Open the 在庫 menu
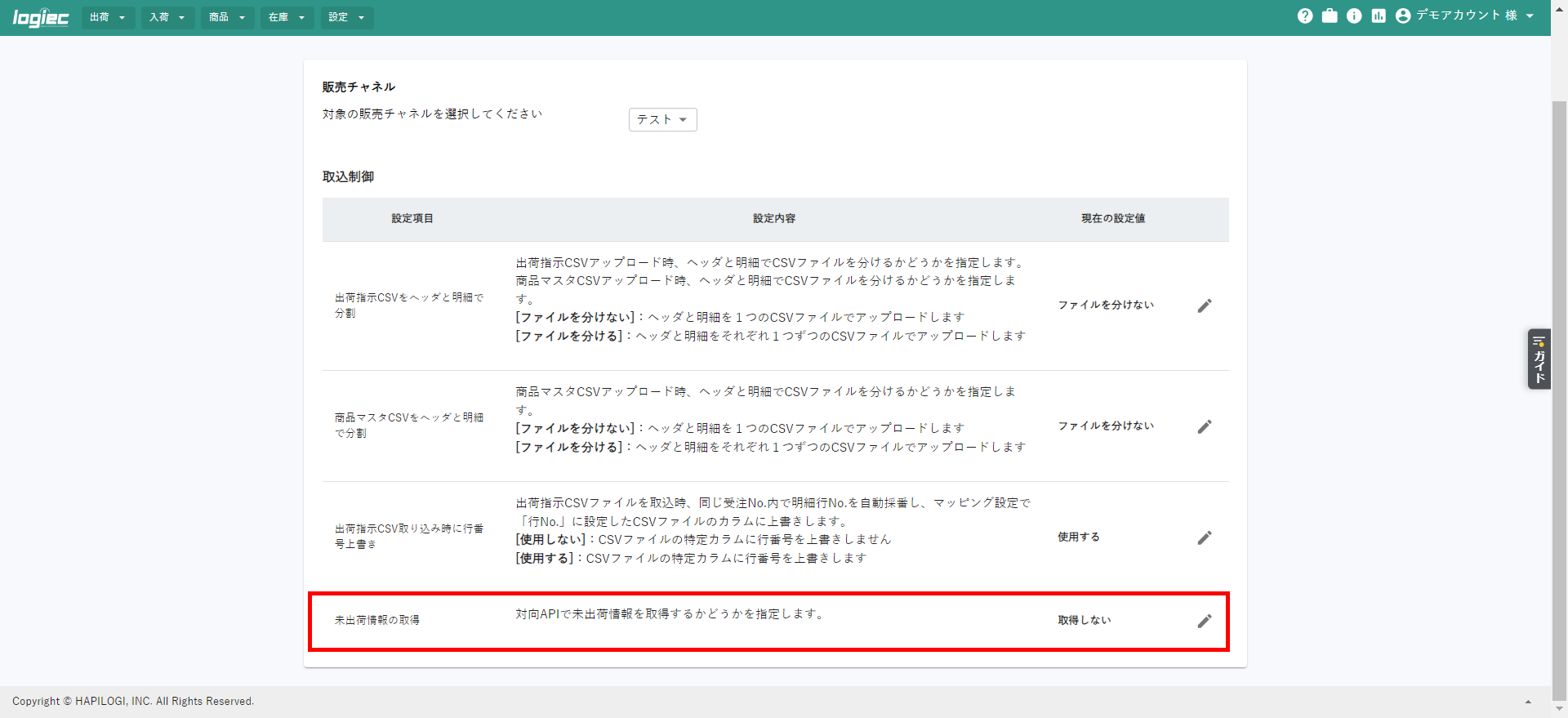 (287, 17)
